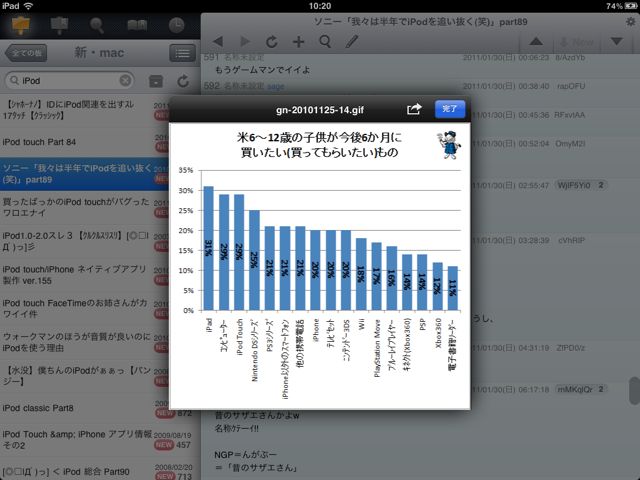
Task: Tap the gn-20101125-14.gif file title
Action: 320,110
